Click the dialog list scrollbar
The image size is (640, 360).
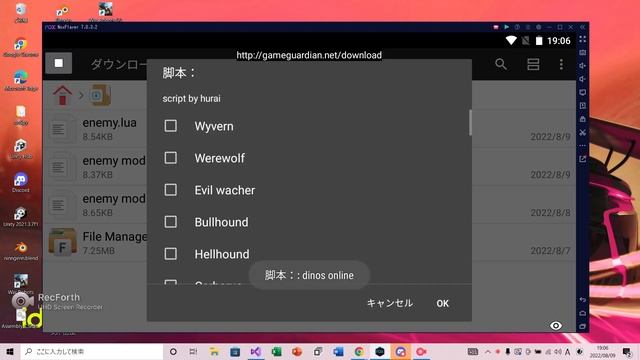[470, 122]
